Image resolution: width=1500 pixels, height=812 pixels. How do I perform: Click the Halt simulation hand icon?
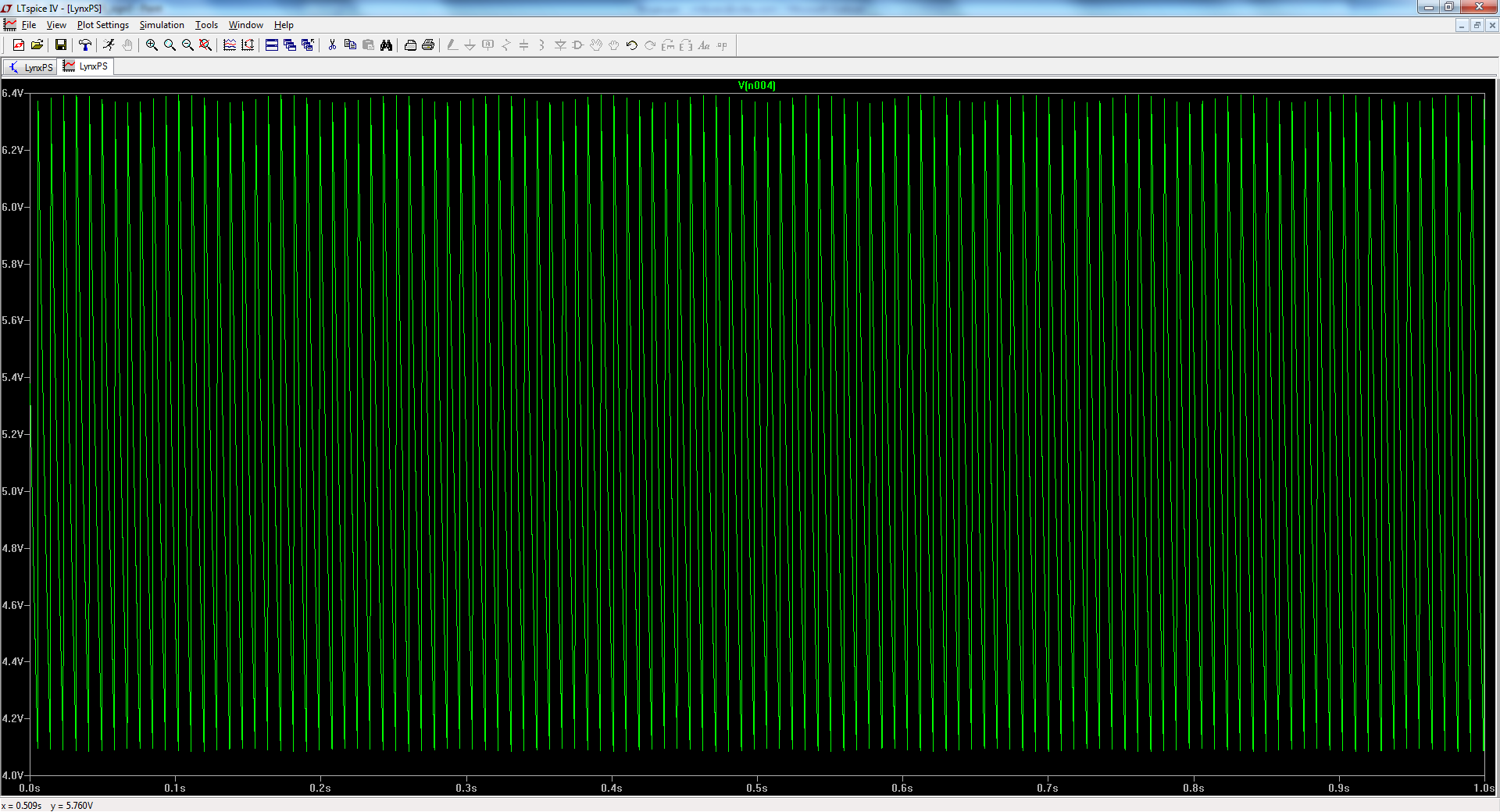(x=127, y=45)
